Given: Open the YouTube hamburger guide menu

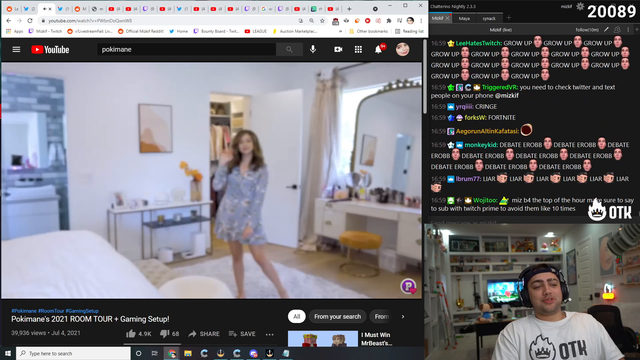Looking at the screenshot, I should click(16, 49).
